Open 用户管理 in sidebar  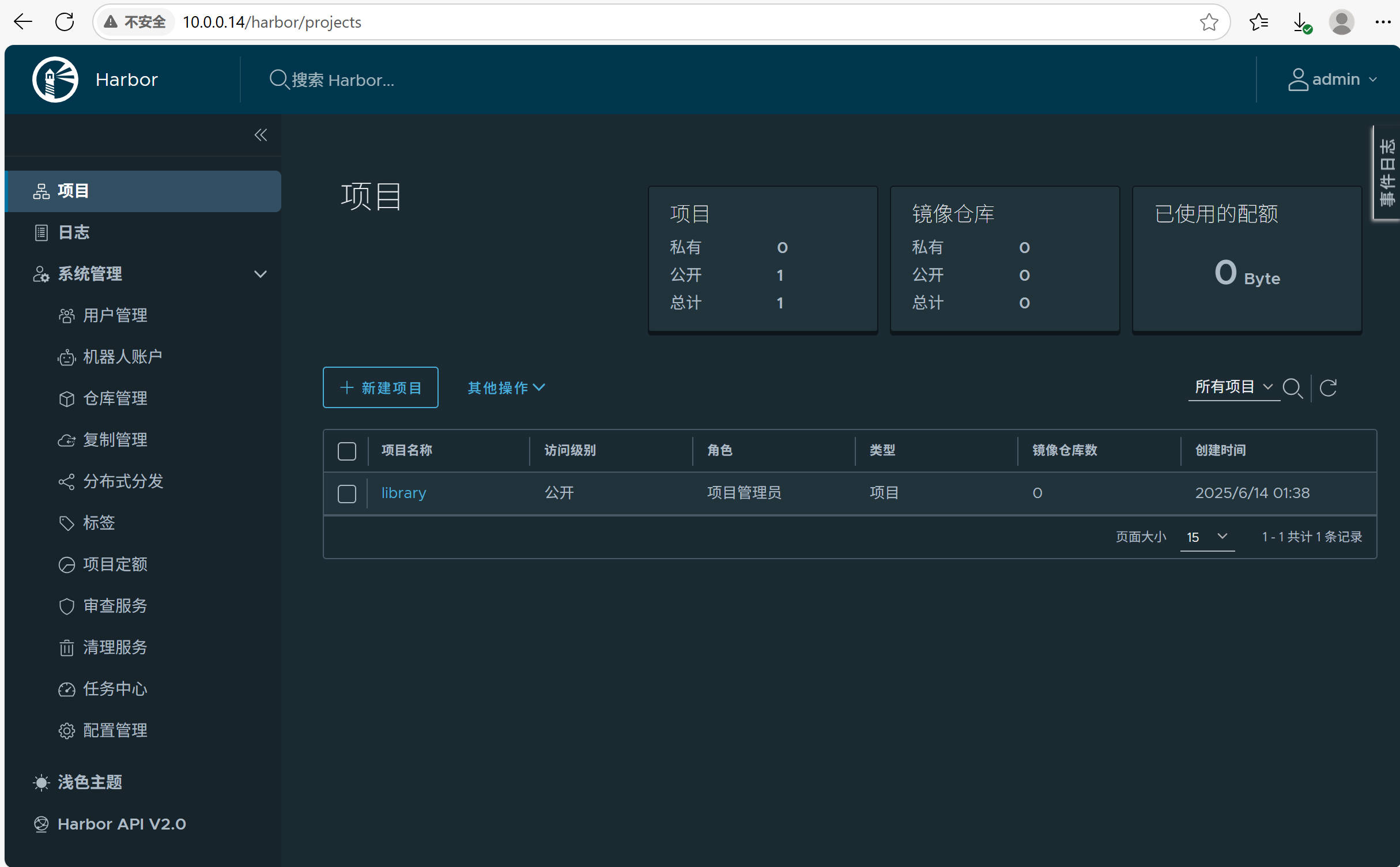pos(115,315)
